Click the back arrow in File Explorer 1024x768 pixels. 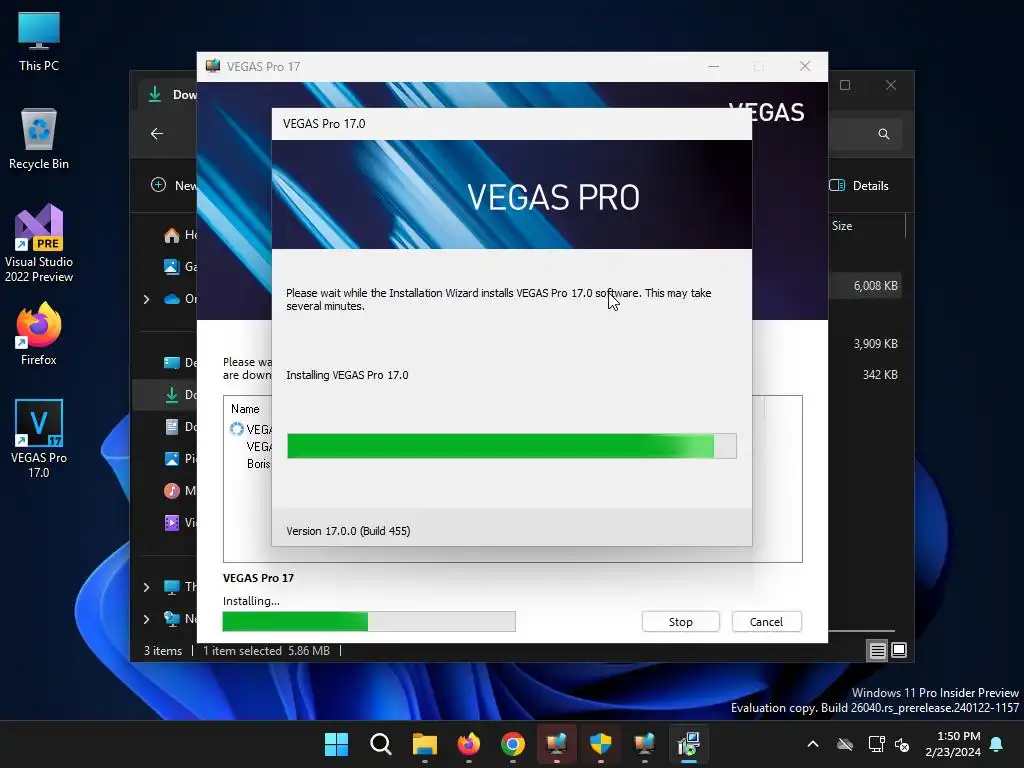point(157,134)
